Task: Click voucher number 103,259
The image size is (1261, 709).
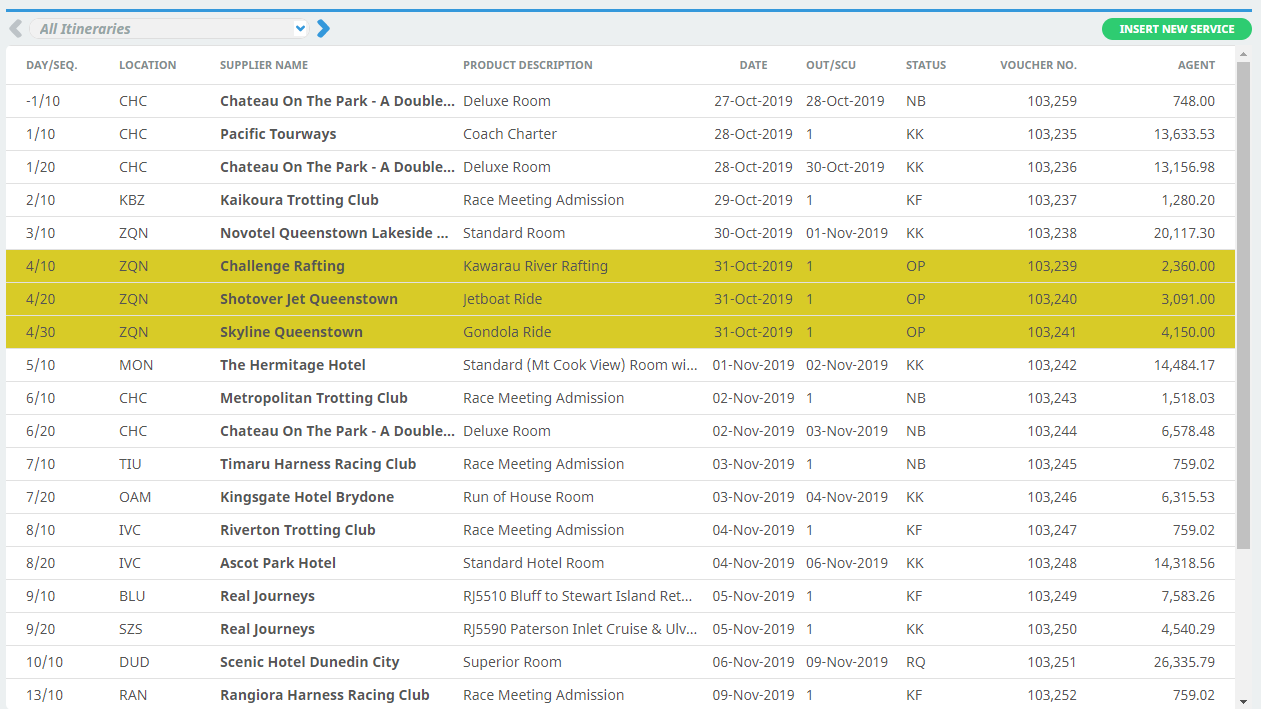Action: click(x=1052, y=101)
